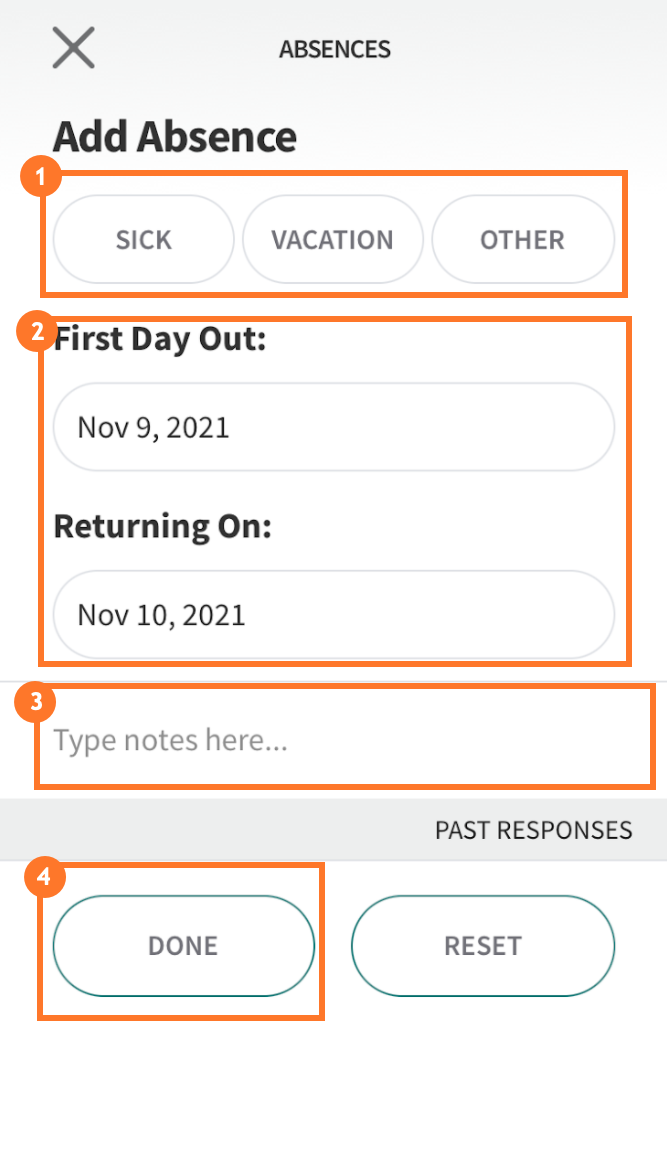This screenshot has width=667, height=1155.
Task: Open PAST RESPONSES
Action: click(533, 829)
